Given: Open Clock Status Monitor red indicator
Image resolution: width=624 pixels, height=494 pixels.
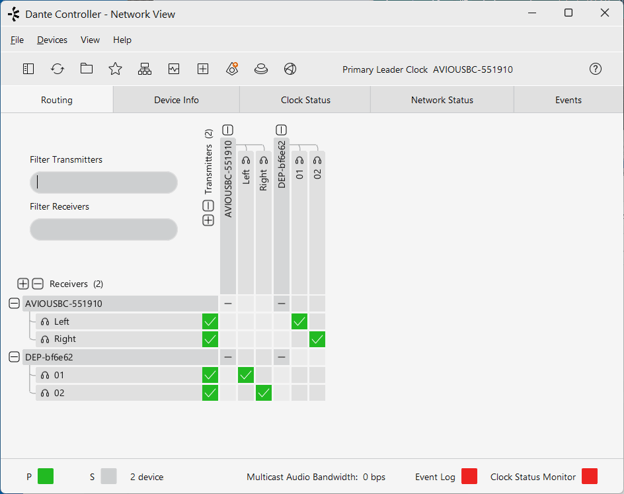Looking at the screenshot, I should 589,476.
